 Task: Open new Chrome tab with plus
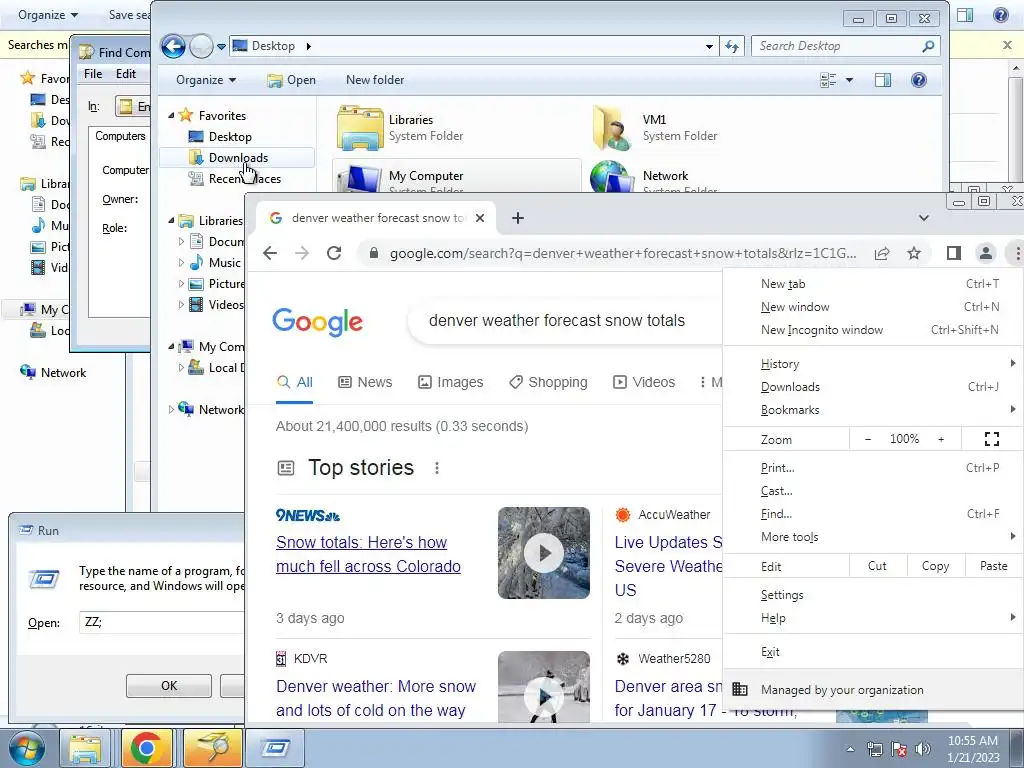click(518, 218)
